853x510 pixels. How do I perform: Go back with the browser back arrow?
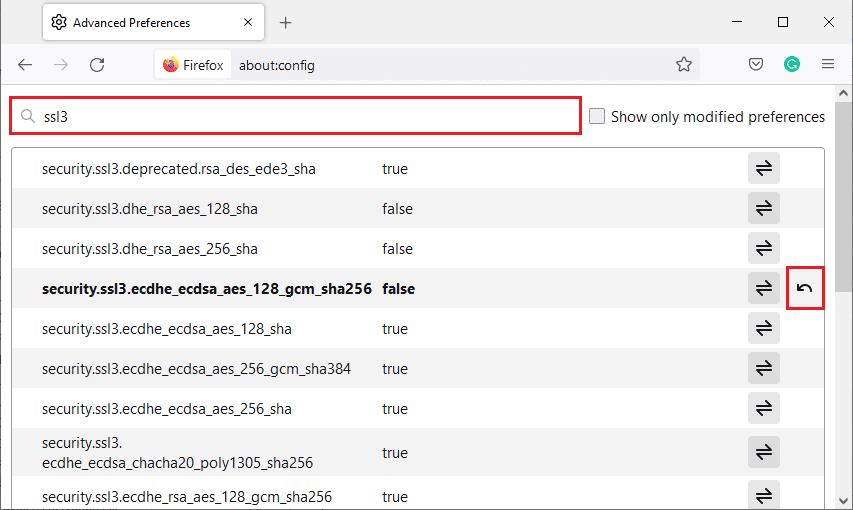pyautogui.click(x=25, y=65)
